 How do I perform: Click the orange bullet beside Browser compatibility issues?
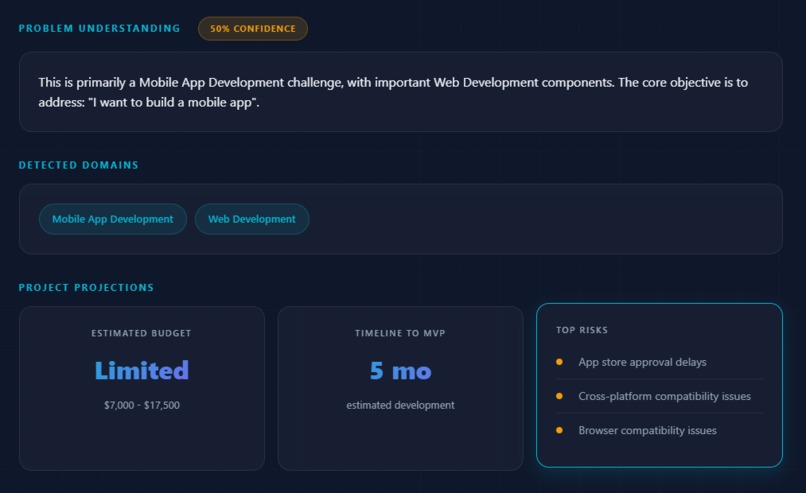click(x=559, y=430)
